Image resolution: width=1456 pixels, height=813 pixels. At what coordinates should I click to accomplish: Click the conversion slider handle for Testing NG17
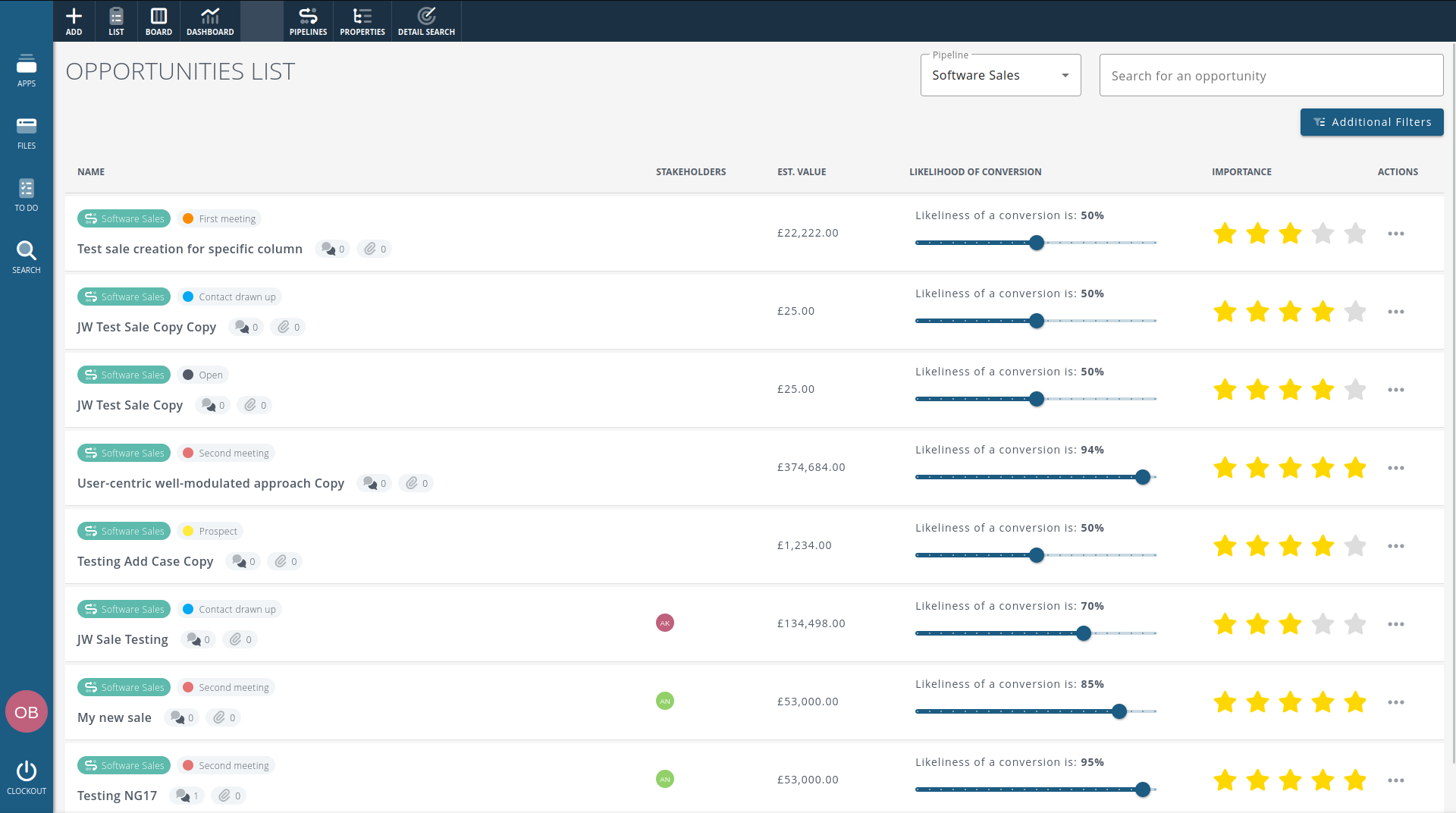click(x=1143, y=789)
